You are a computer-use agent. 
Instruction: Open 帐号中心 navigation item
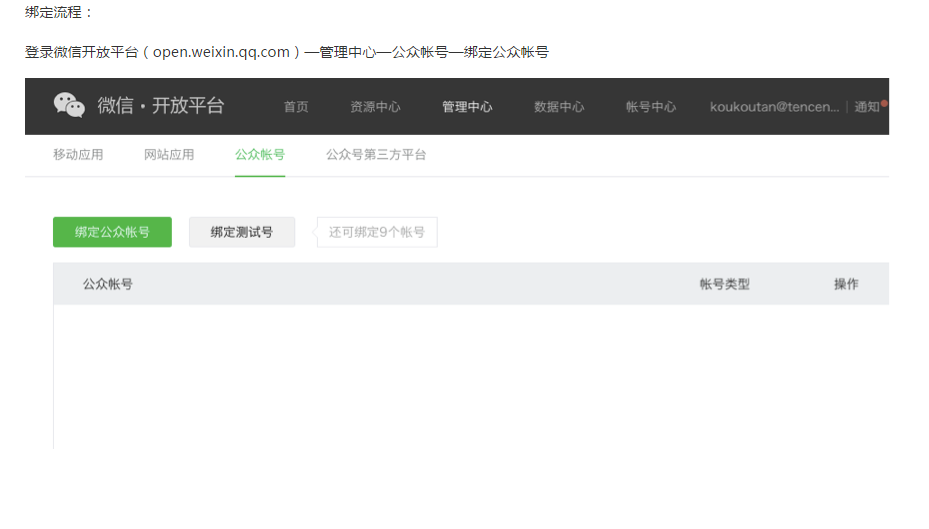click(651, 107)
